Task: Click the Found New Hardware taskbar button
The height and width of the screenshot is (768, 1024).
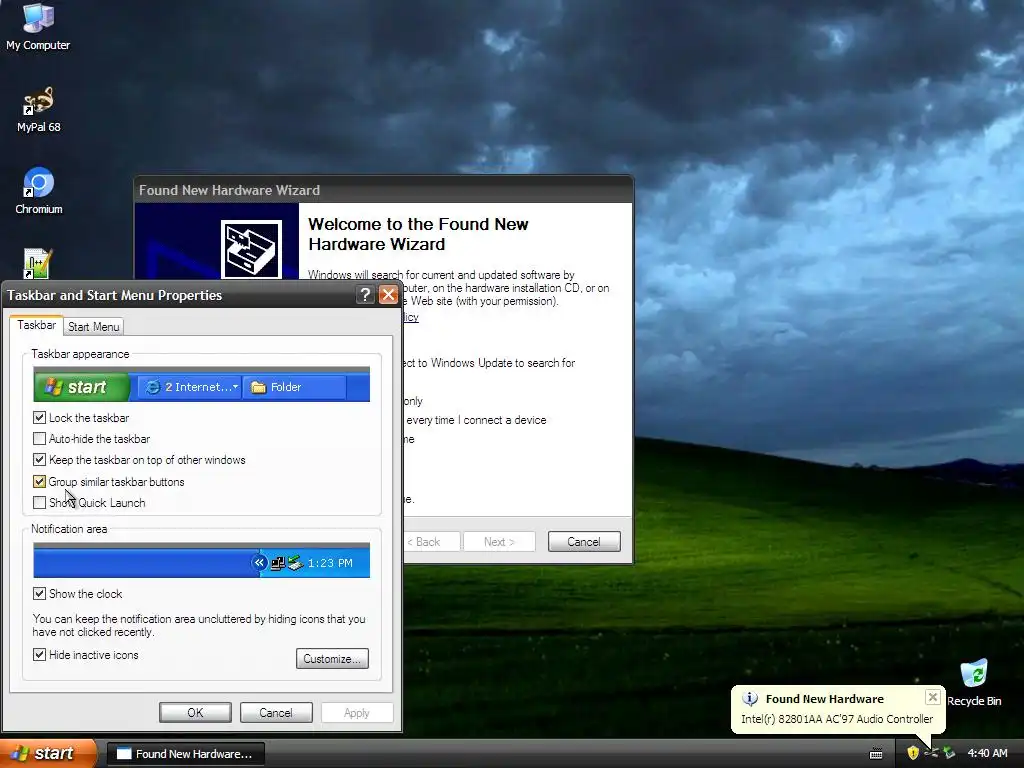Action: [185, 754]
